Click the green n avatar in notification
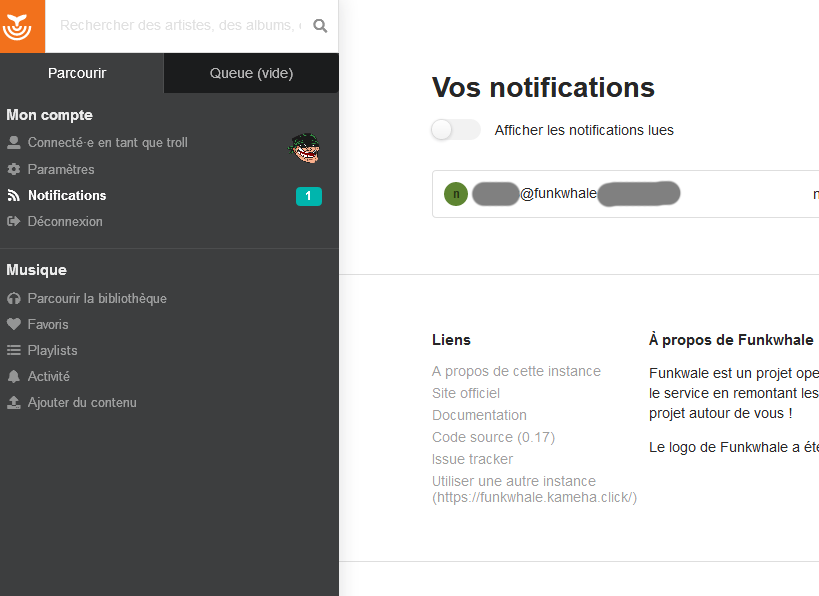Image resolution: width=819 pixels, height=596 pixels. coord(456,194)
